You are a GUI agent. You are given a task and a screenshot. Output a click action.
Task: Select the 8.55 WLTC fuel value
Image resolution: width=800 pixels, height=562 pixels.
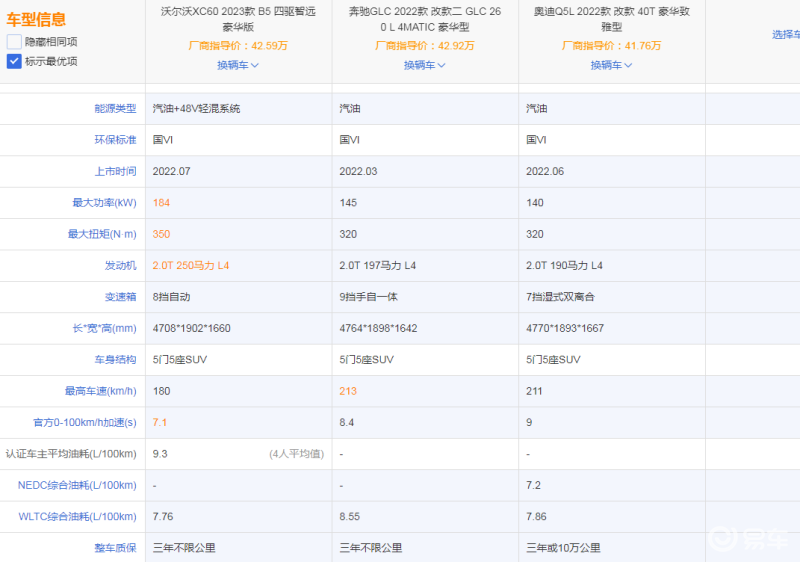pos(349,517)
